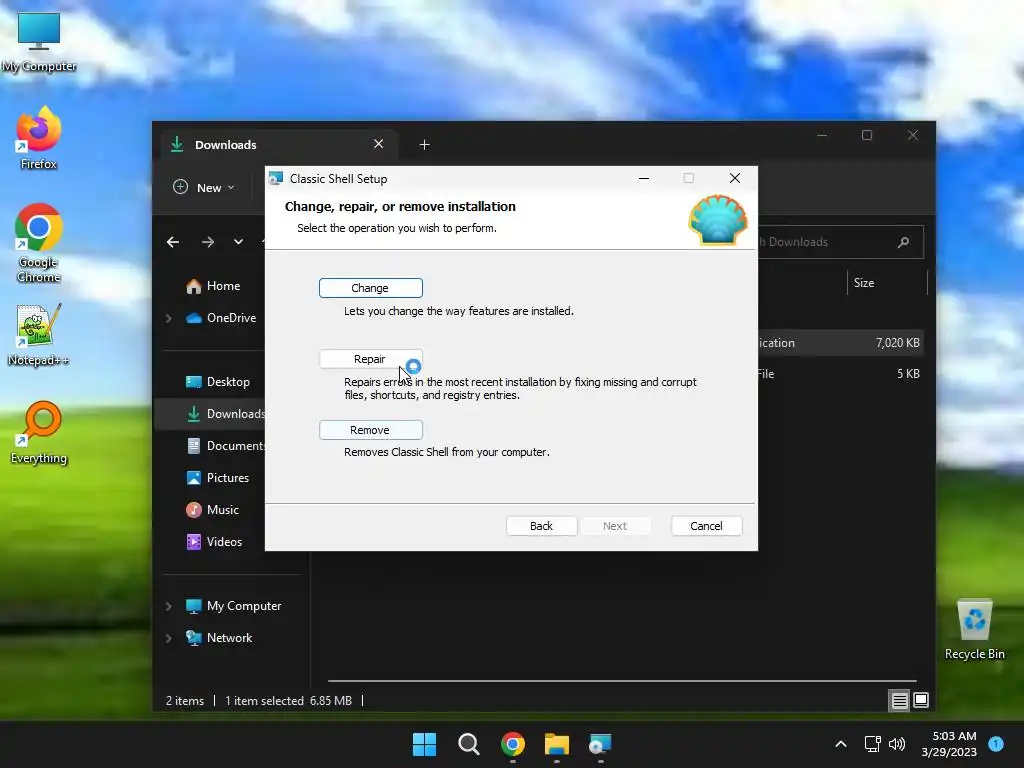This screenshot has width=1024, height=768.
Task: Select the file sized 5 KB
Action: point(839,374)
